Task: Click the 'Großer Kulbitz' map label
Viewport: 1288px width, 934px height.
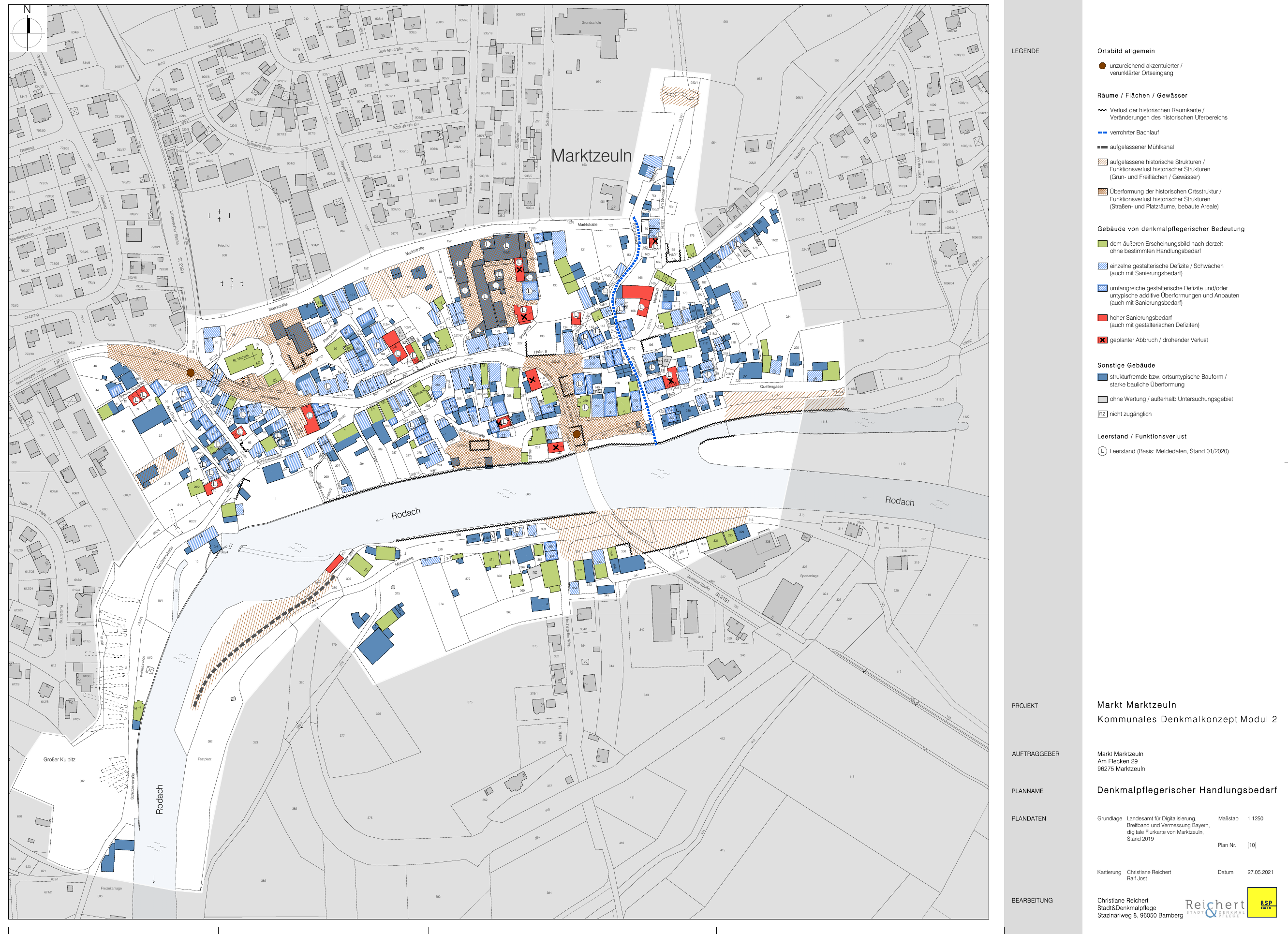Action: [x=59, y=760]
